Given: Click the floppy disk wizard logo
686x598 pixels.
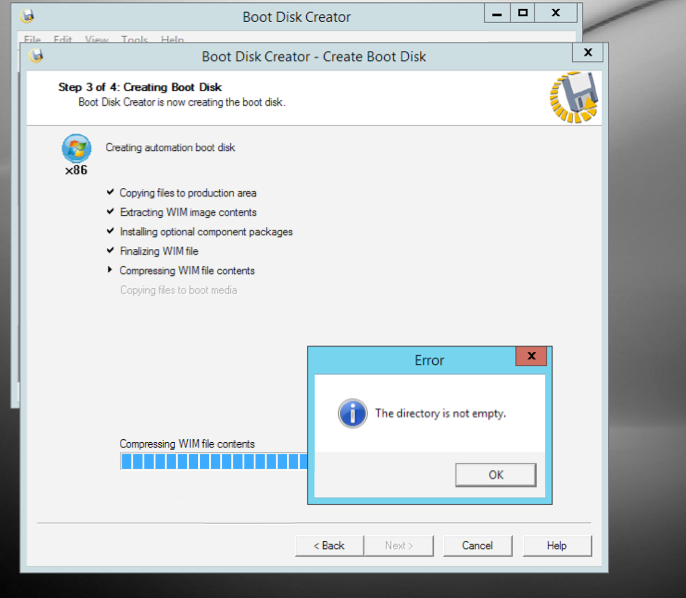Looking at the screenshot, I should tap(574, 98).
